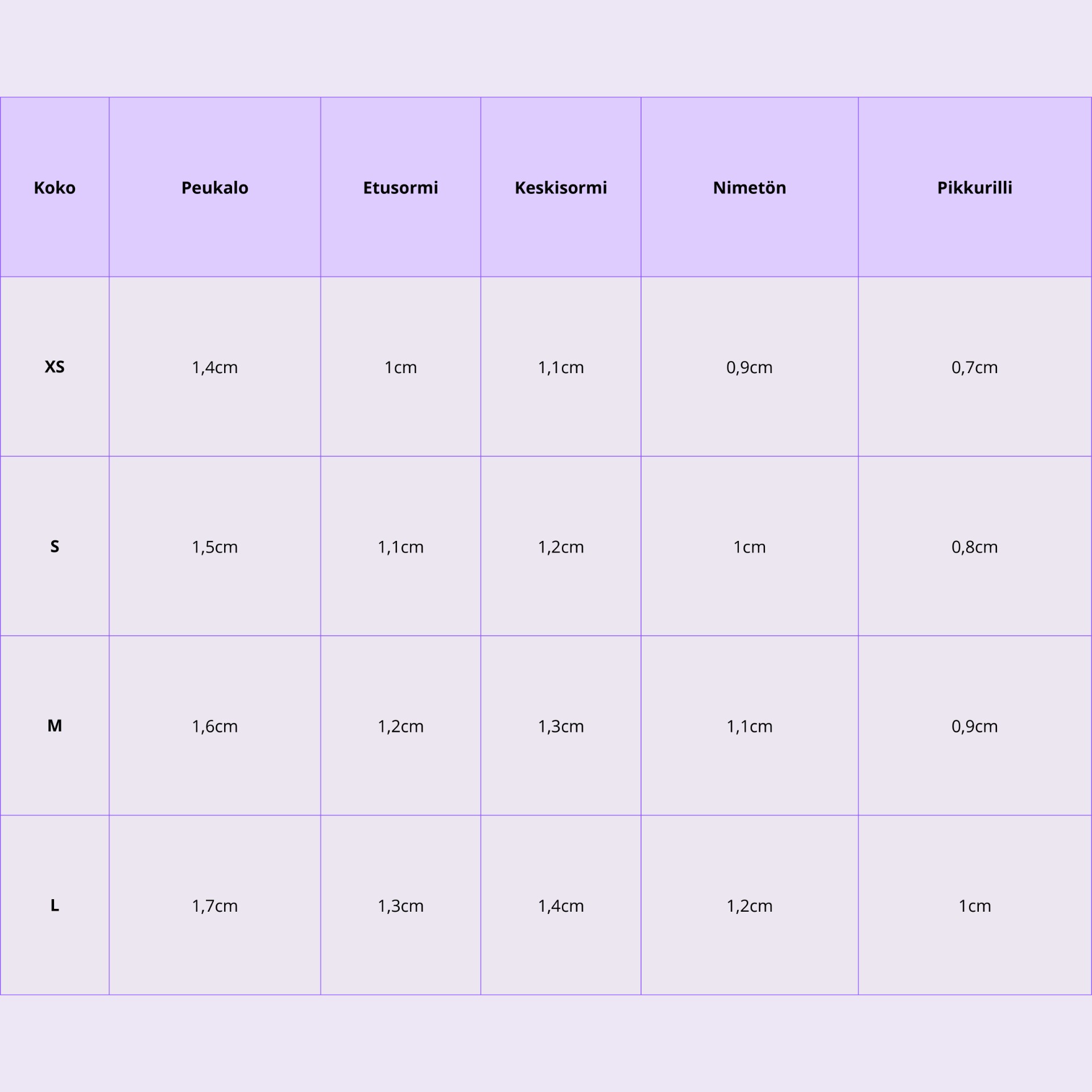Select the L Nimetön 1,2cm cell
Screen dimensions: 1092x1092
[x=750, y=905]
